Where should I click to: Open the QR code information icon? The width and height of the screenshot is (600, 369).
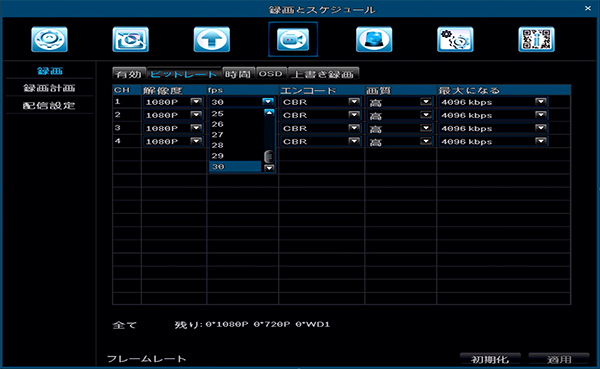pos(536,39)
